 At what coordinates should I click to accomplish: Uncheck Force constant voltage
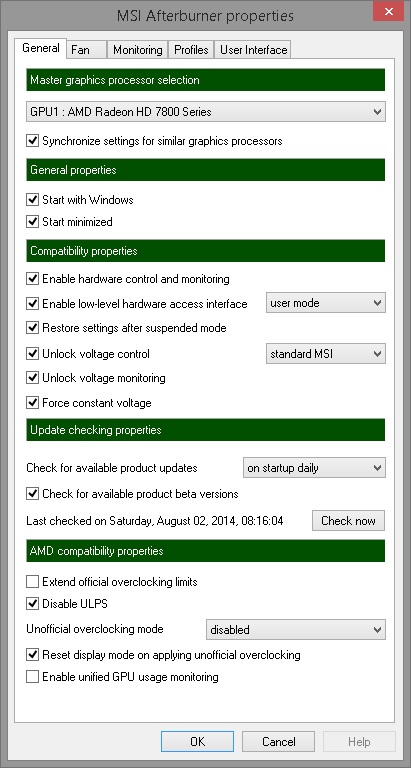[x=32, y=403]
